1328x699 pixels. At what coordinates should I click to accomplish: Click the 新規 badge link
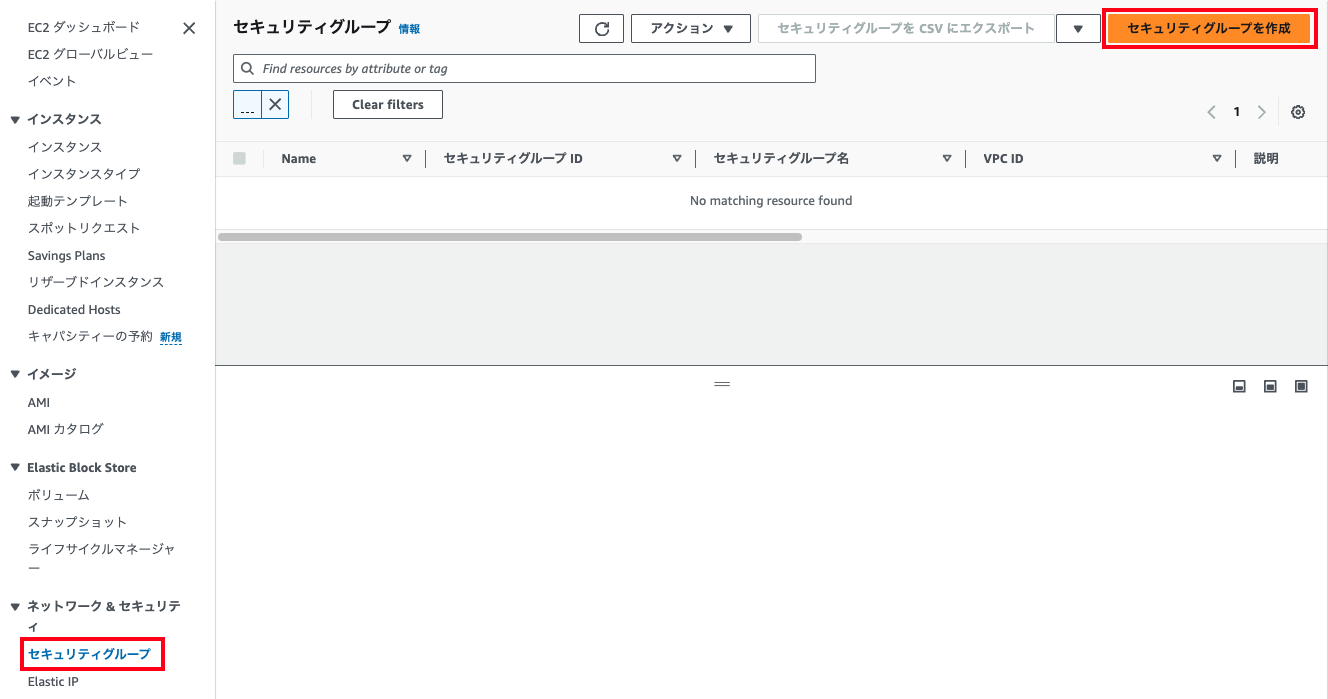171,337
